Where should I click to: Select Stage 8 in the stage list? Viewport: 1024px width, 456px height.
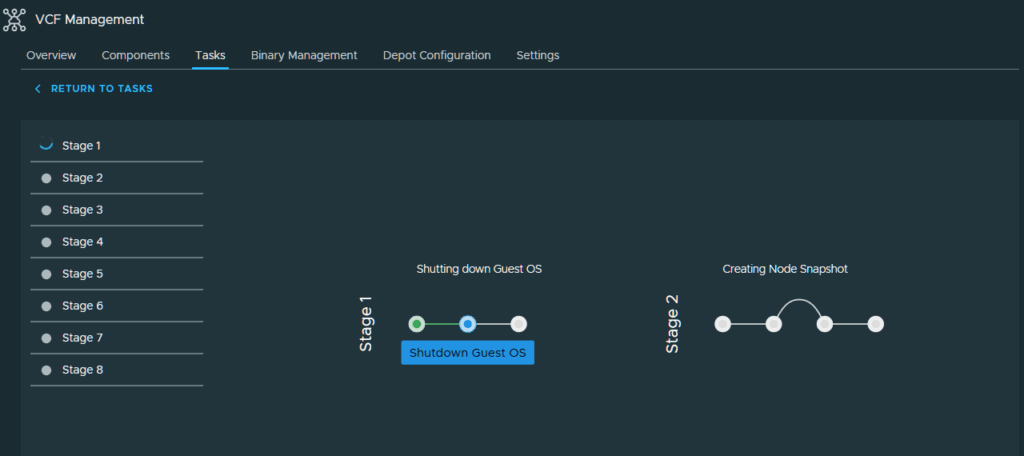pyautogui.click(x=116, y=370)
